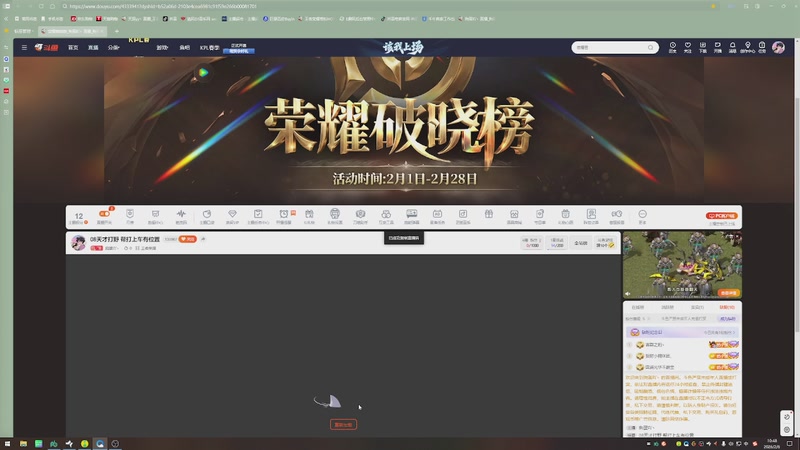
Task: Select the waveform icon in the streamer toolbar
Action: 181,216
